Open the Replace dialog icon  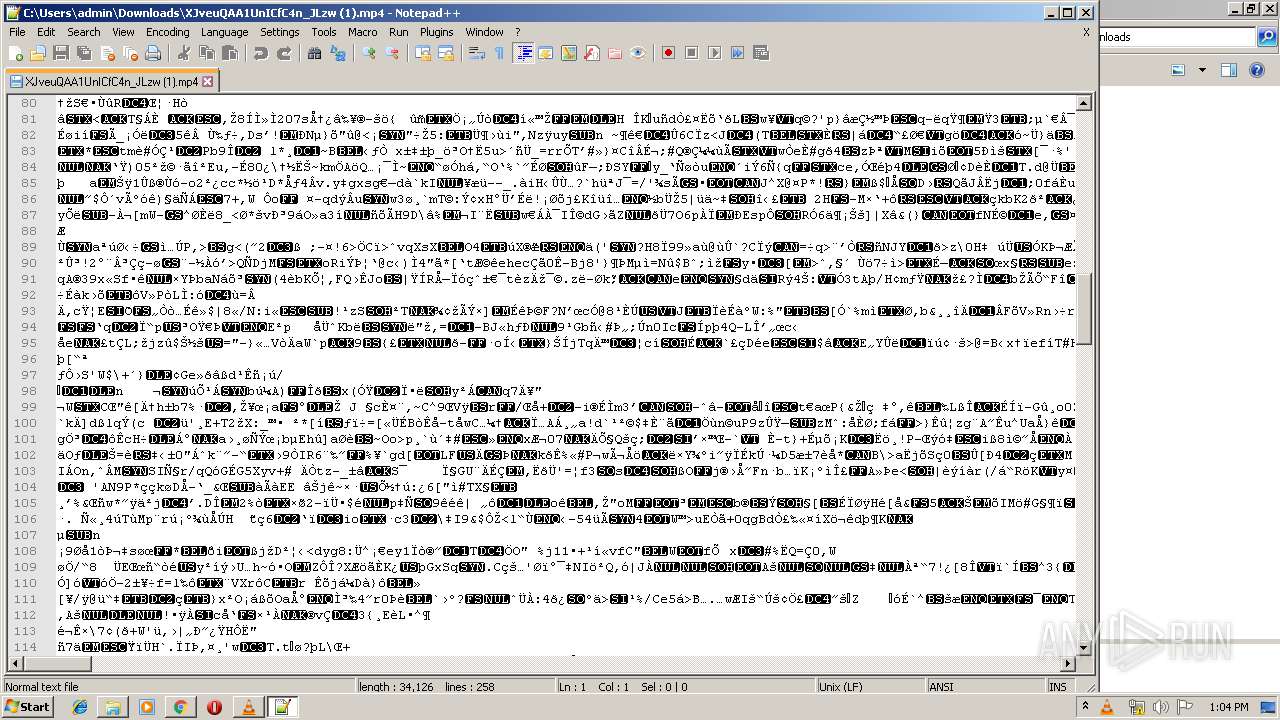pos(338,53)
